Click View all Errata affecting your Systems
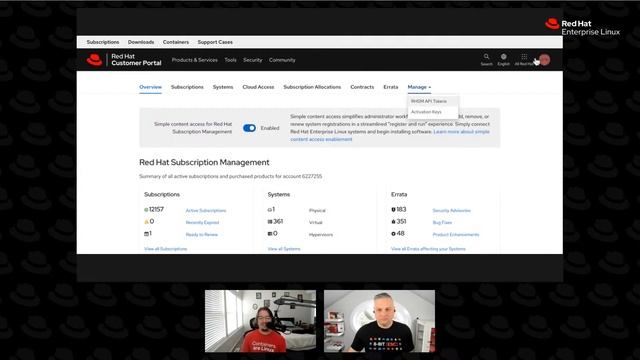 click(428, 249)
